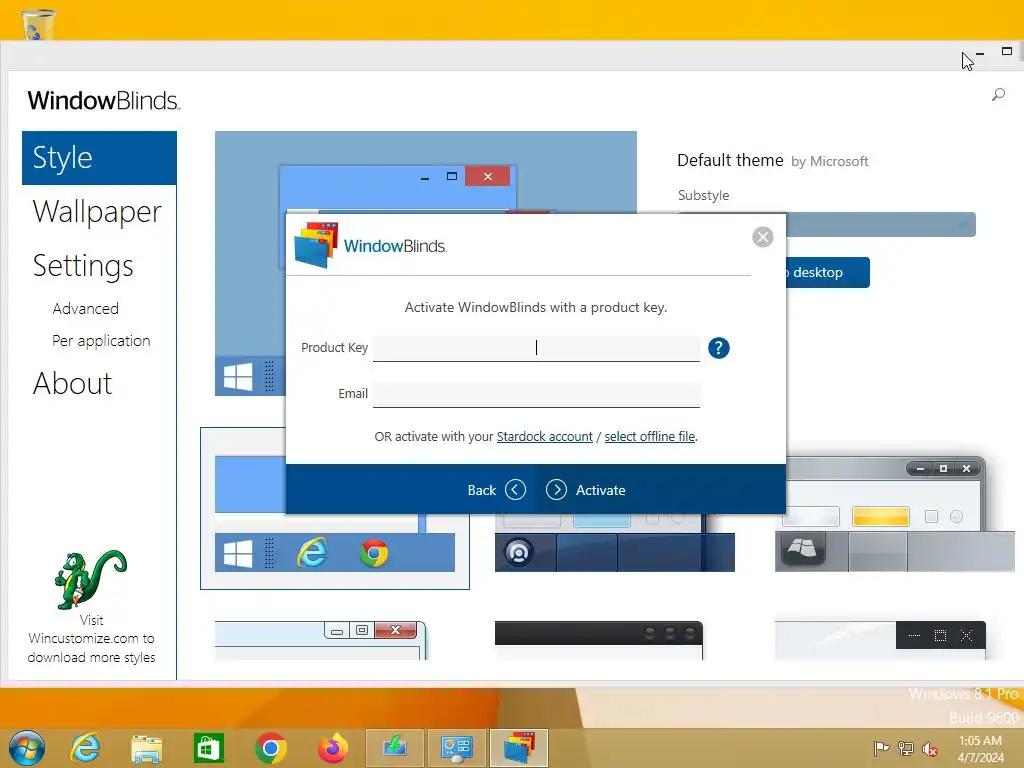The image size is (1024, 768).
Task: Visit Wincustomize.com to download more styles
Action: 91,639
